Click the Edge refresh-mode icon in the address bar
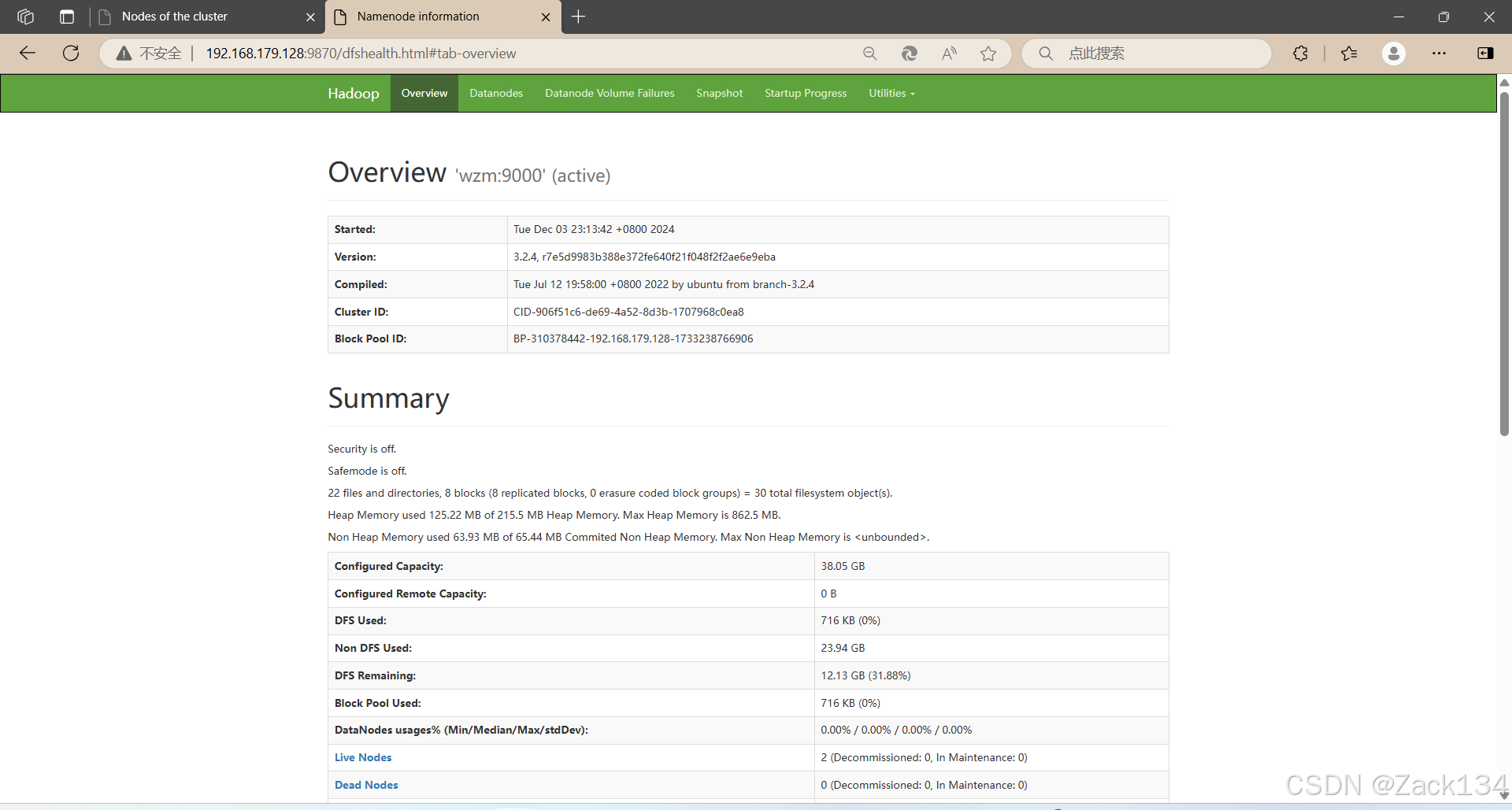The width and height of the screenshot is (1512, 810). click(x=910, y=54)
